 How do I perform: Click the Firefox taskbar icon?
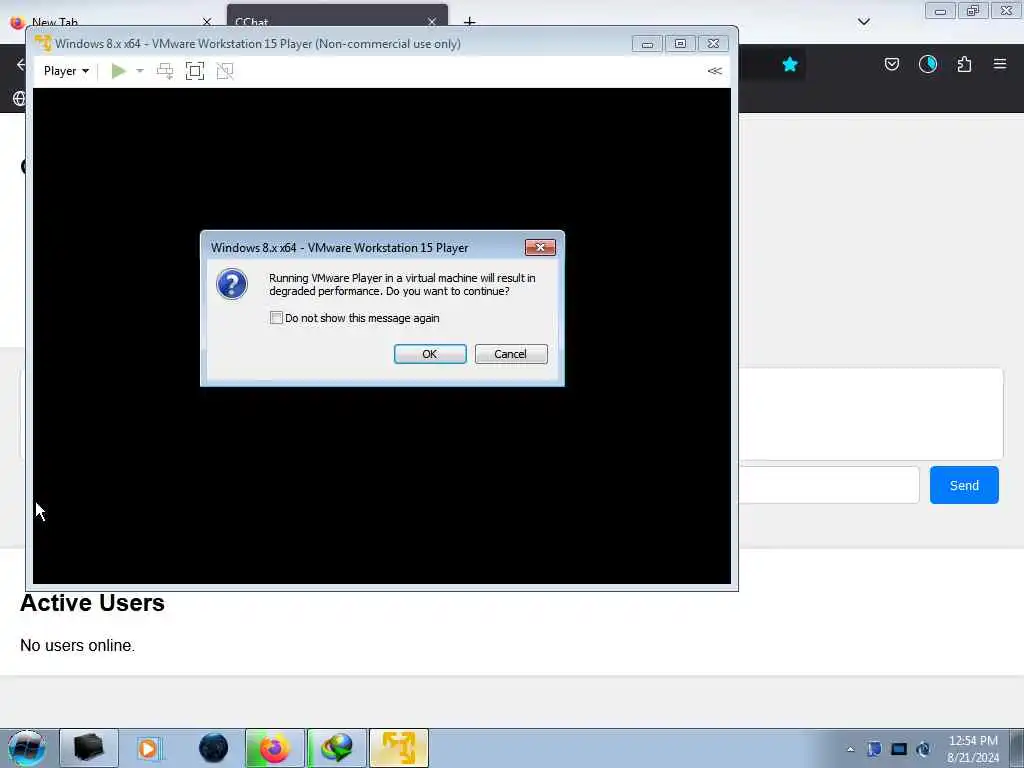pos(275,748)
